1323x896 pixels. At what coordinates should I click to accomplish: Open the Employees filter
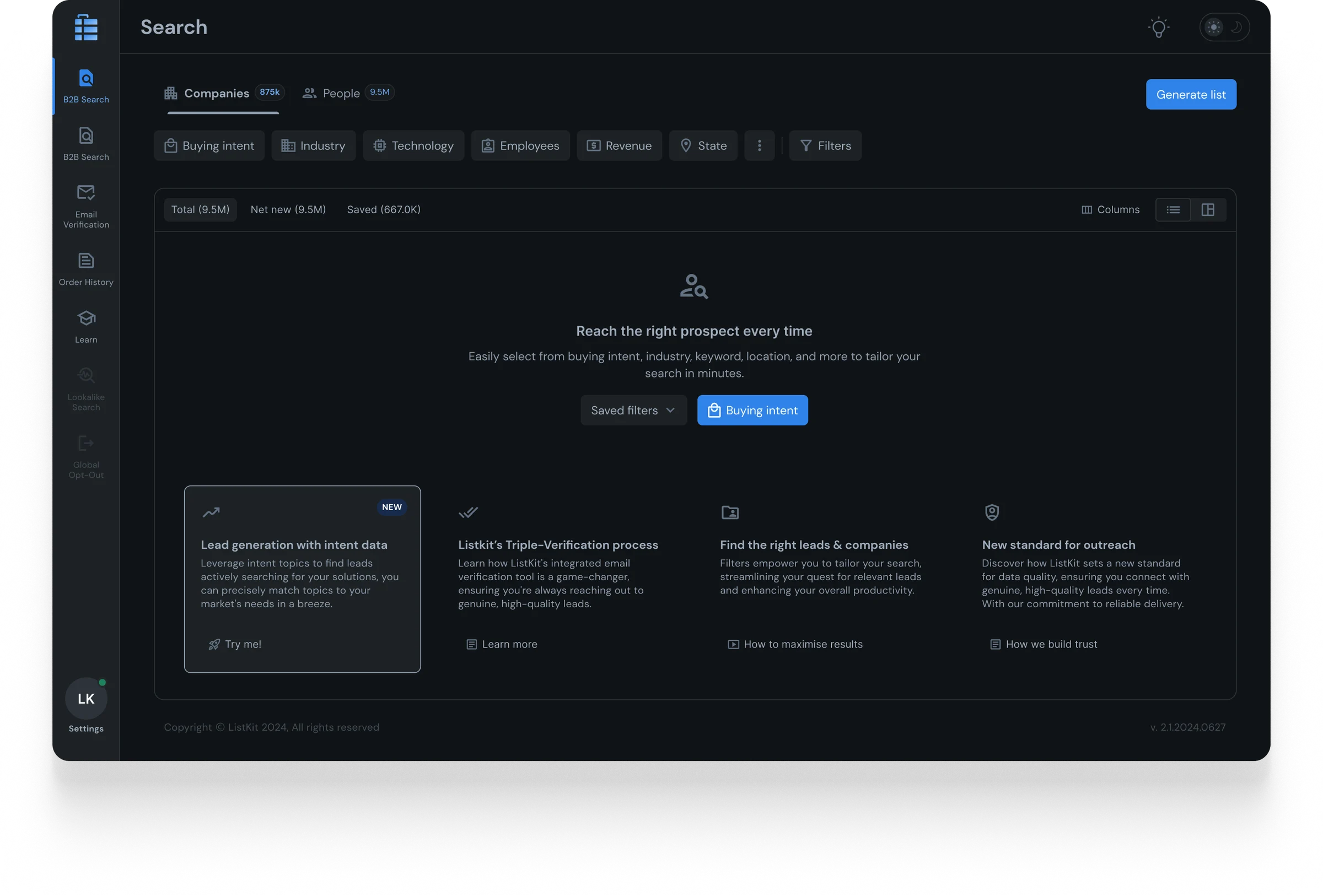coord(520,145)
